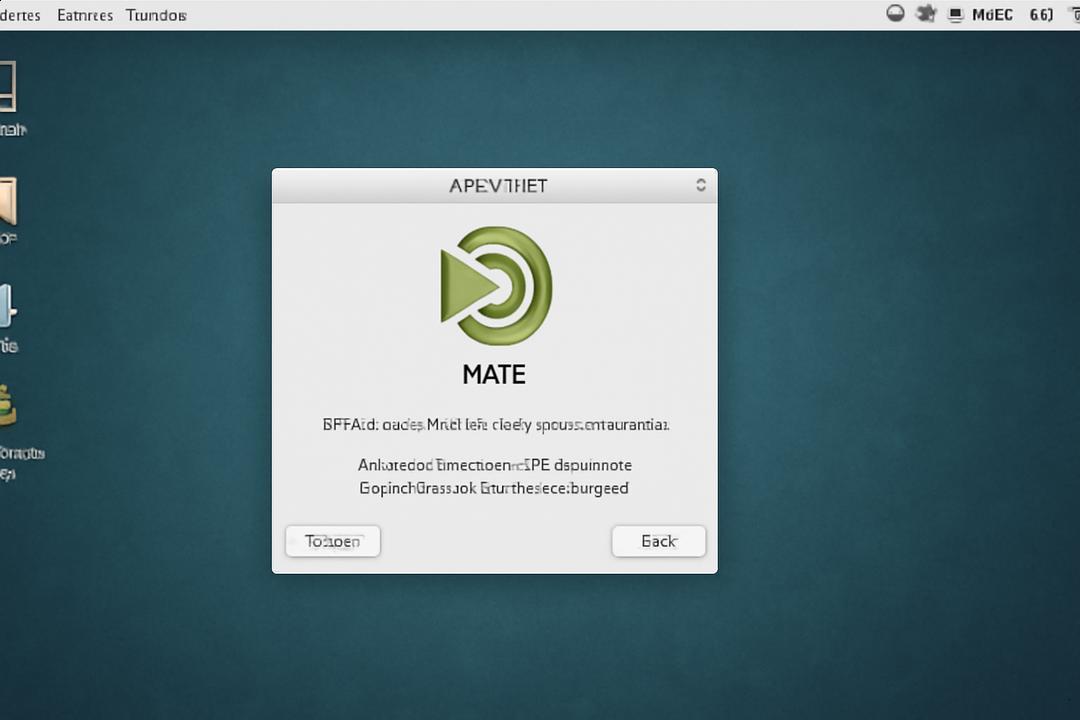Click the desktop icon labeled 'orarqts'
The width and height of the screenshot is (1080, 720).
click(x=8, y=405)
